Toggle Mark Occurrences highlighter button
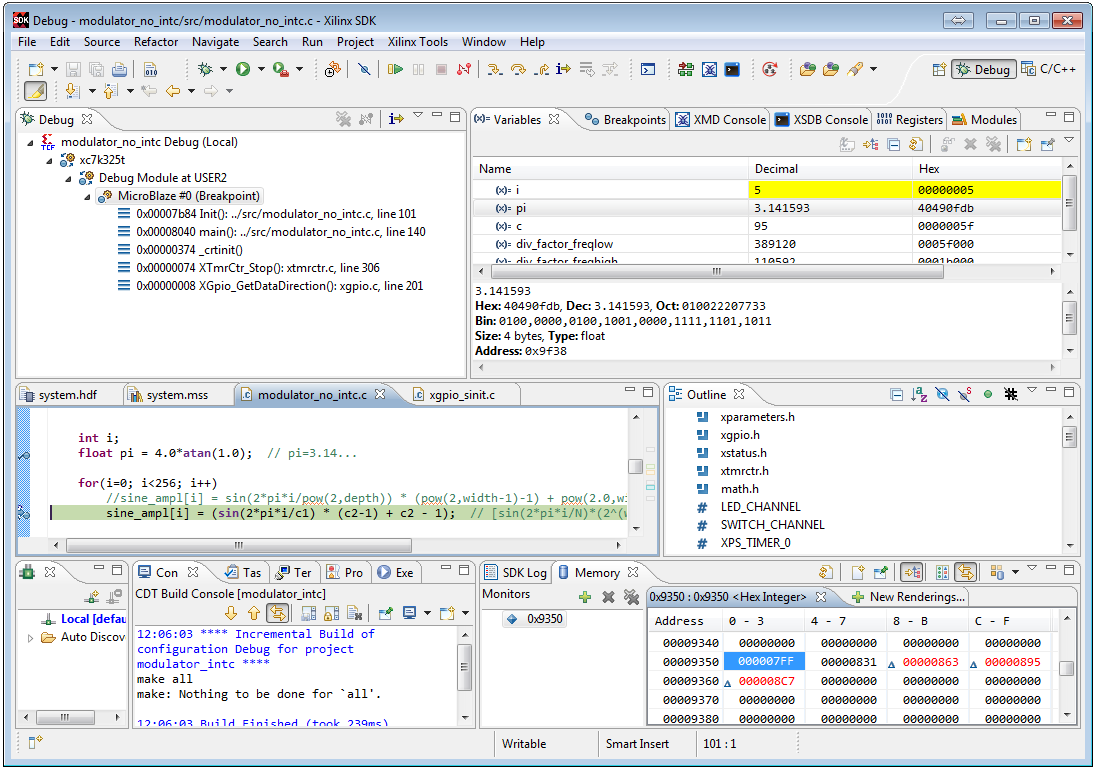The height and width of the screenshot is (770, 1097). coord(36,91)
